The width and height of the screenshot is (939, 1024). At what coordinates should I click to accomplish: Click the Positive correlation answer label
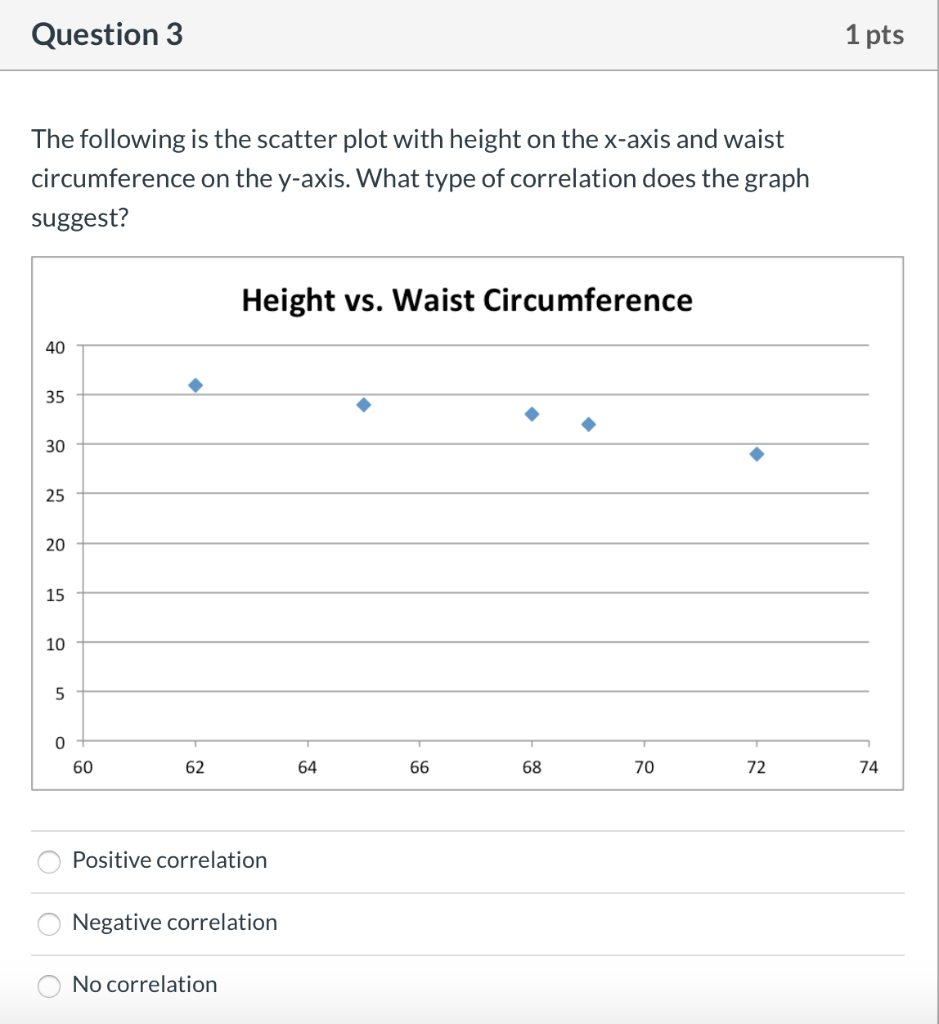point(169,860)
